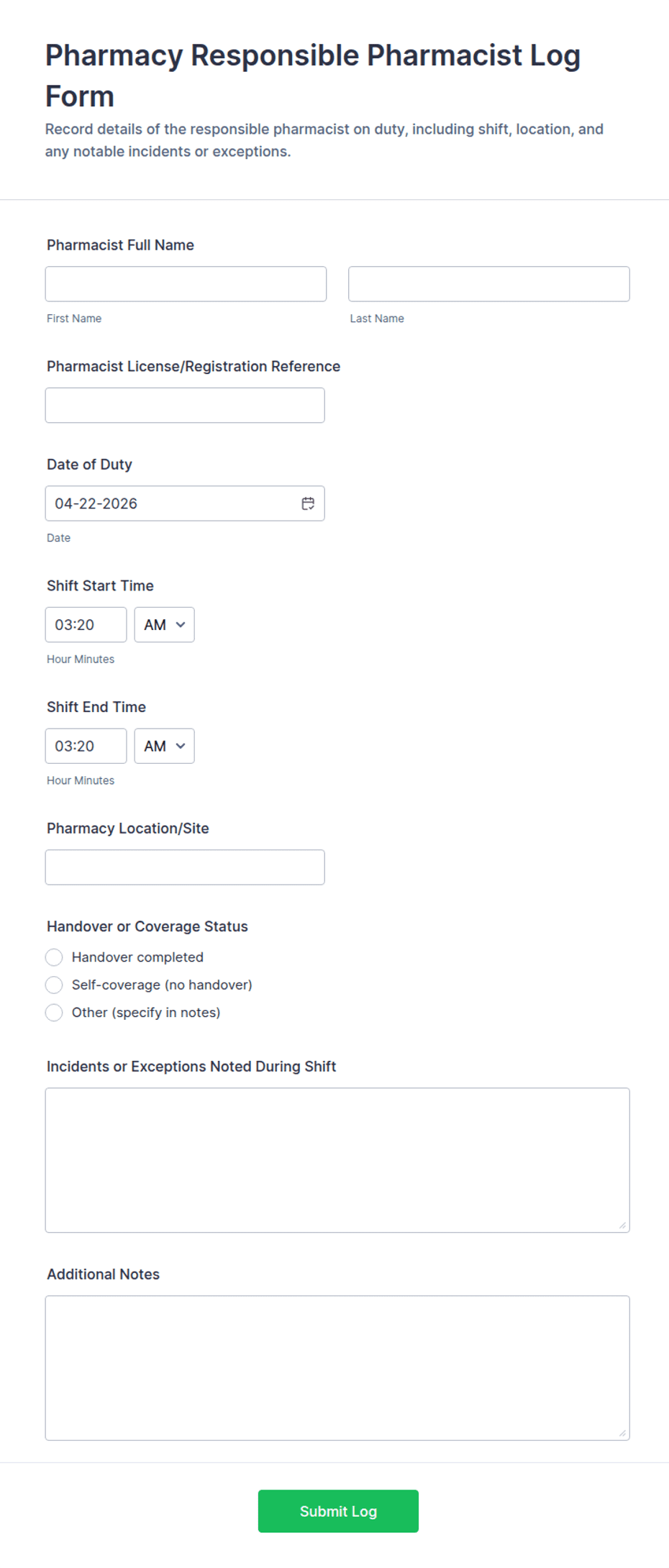
Task: Click inside the Additional Notes text area
Action: click(337, 1367)
